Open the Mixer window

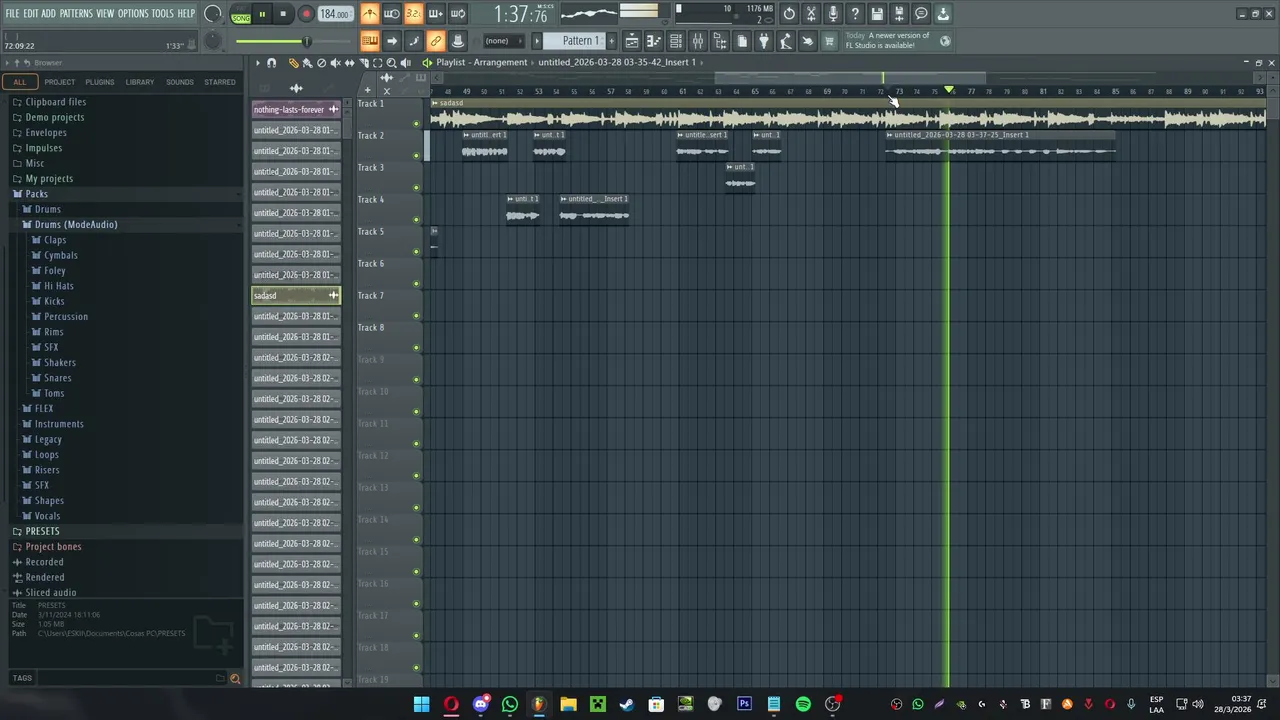(x=698, y=41)
